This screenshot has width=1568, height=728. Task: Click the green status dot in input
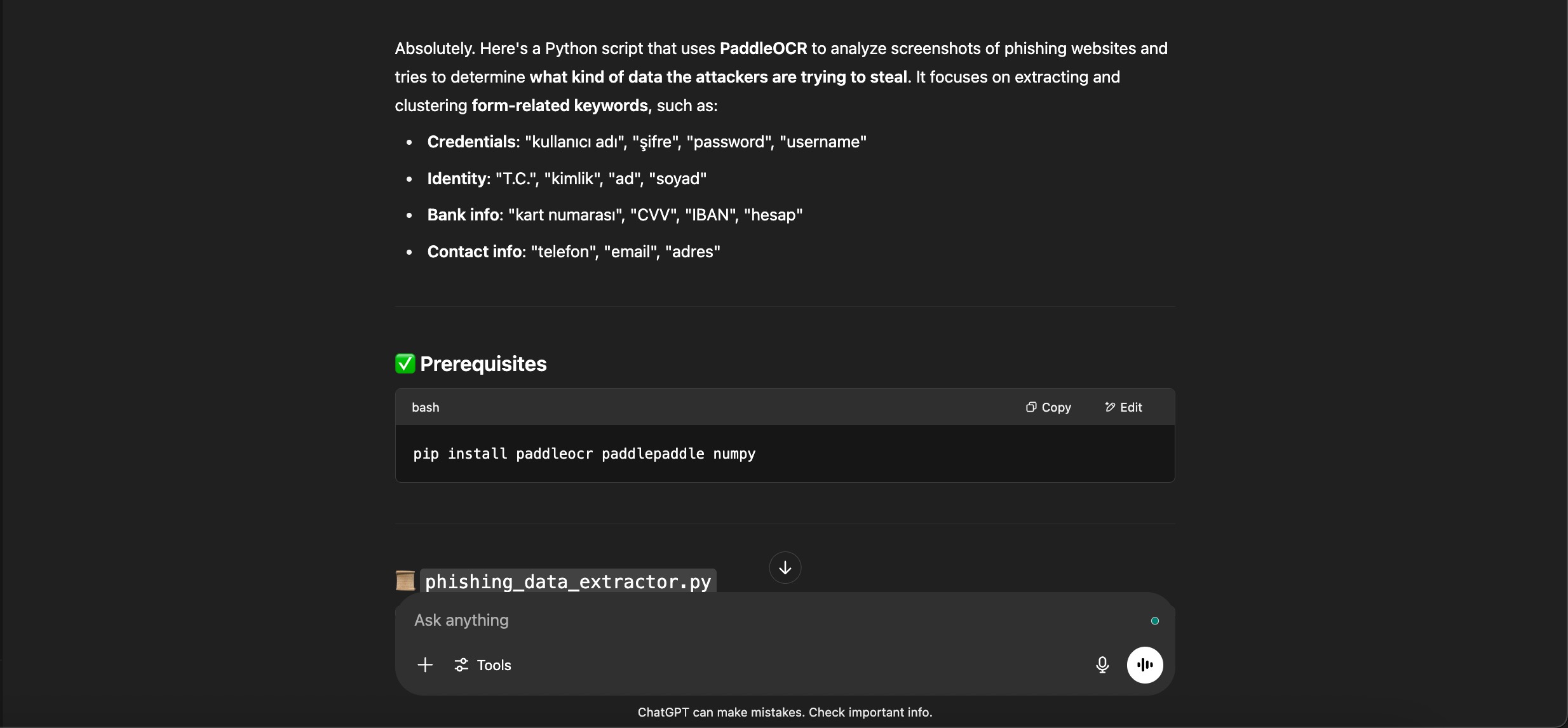(x=1155, y=621)
